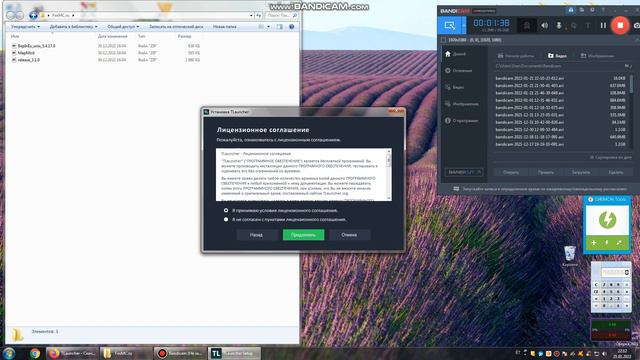Click the first button below the Bandicam file list
This screenshot has height=360, width=640.
click(511, 172)
